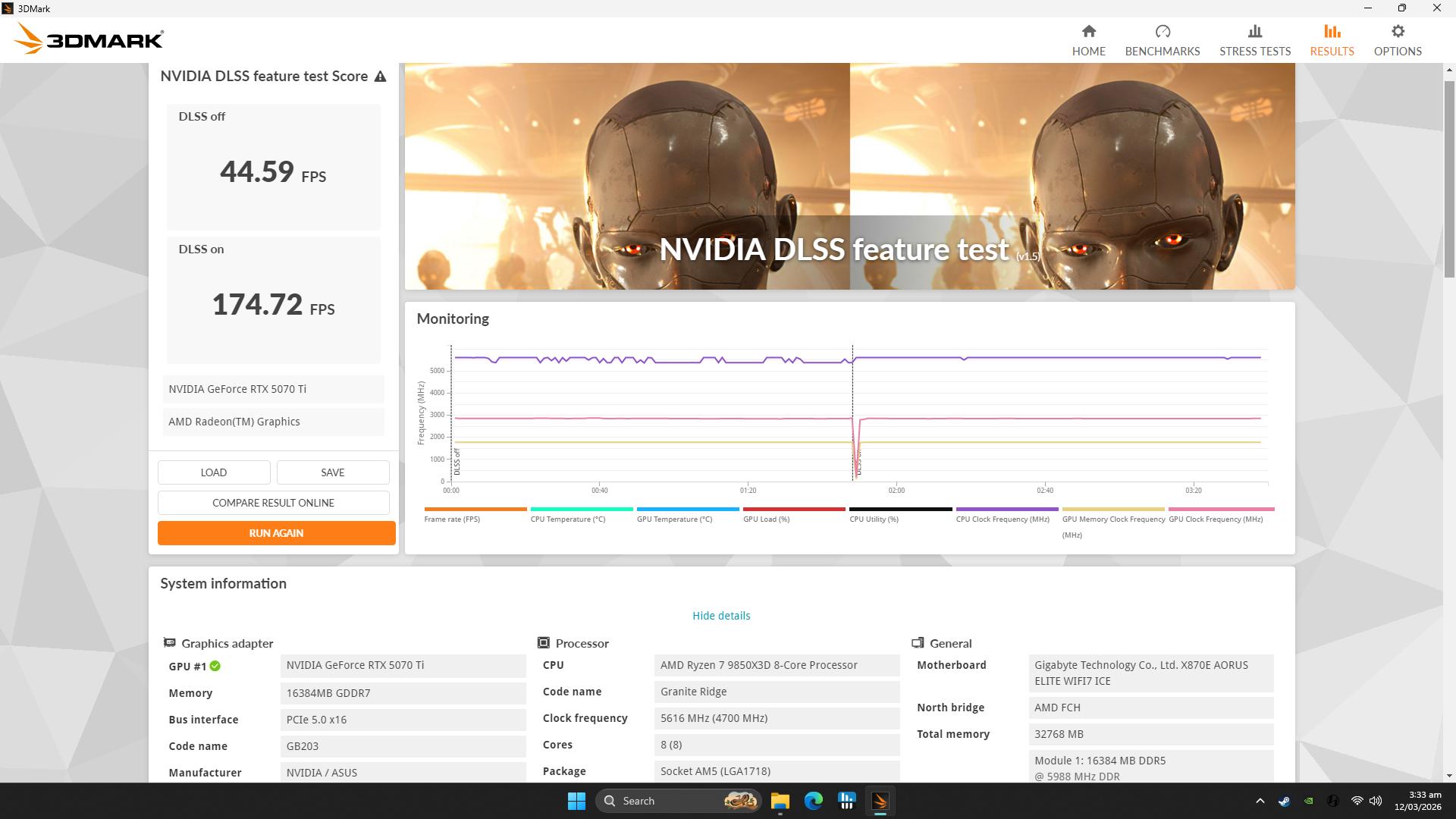Image resolution: width=1456 pixels, height=819 pixels.
Task: Show hidden icons tray chevron
Action: point(1260,801)
